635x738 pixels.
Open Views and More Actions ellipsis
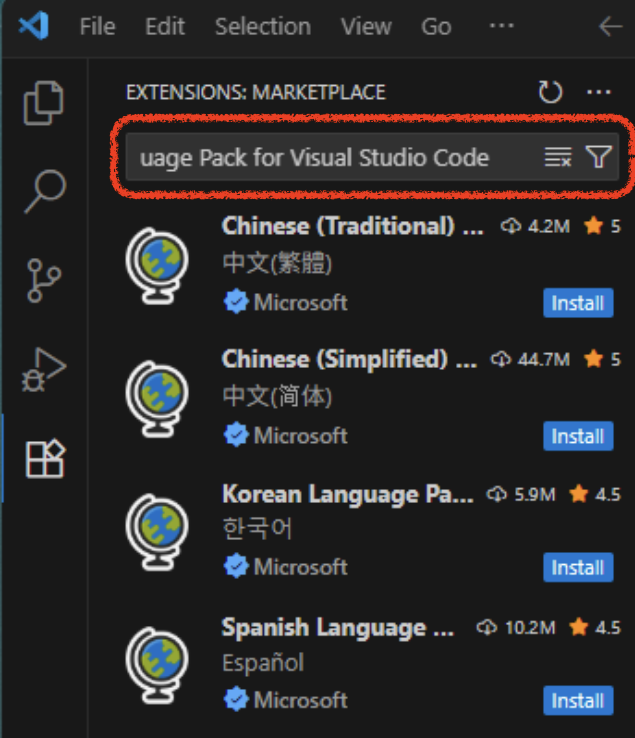598,93
